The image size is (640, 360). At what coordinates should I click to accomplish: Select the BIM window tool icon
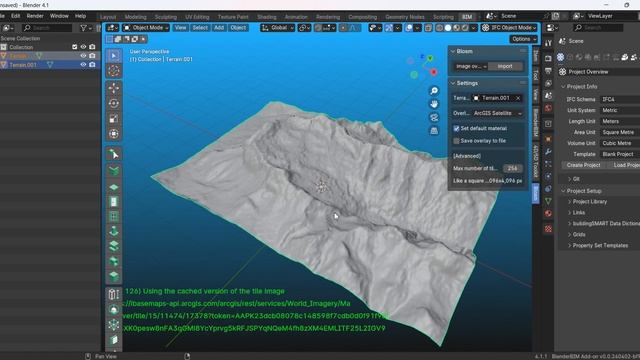[x=114, y=216]
